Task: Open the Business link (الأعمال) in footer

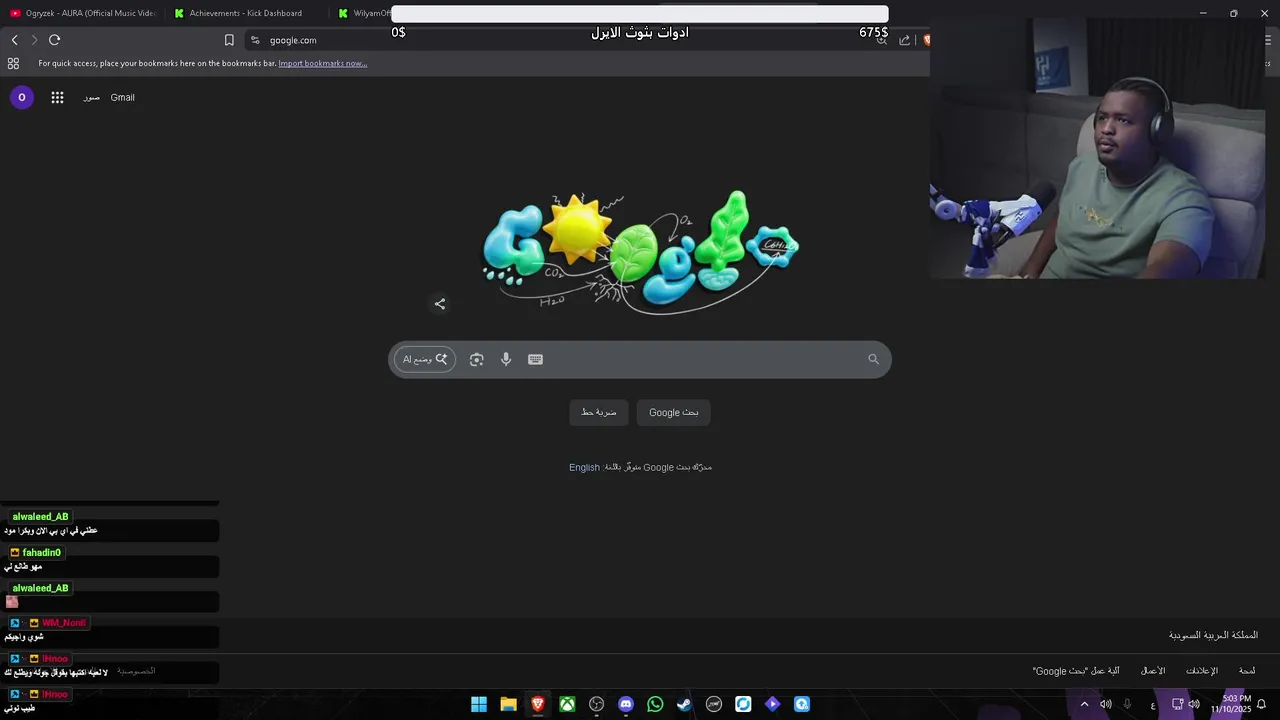Action: click(x=1153, y=670)
